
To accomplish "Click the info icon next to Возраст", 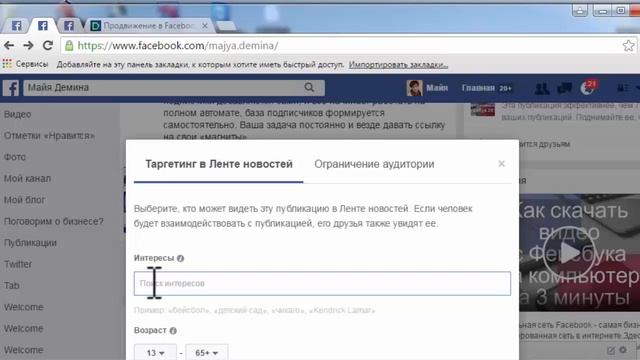I will pyautogui.click(x=173, y=331).
